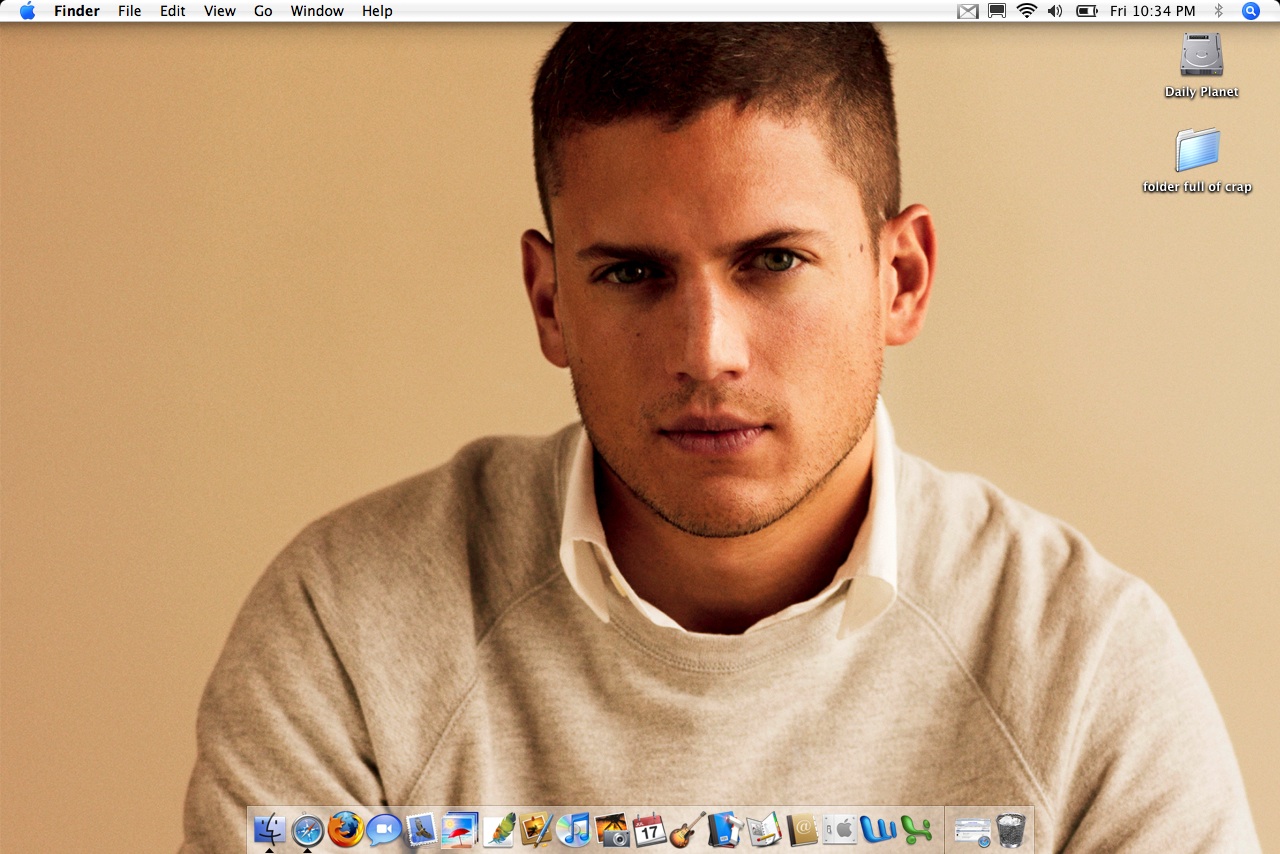This screenshot has height=854, width=1280.
Task: Launch iChat blue speech bubble icon
Action: 384,829
